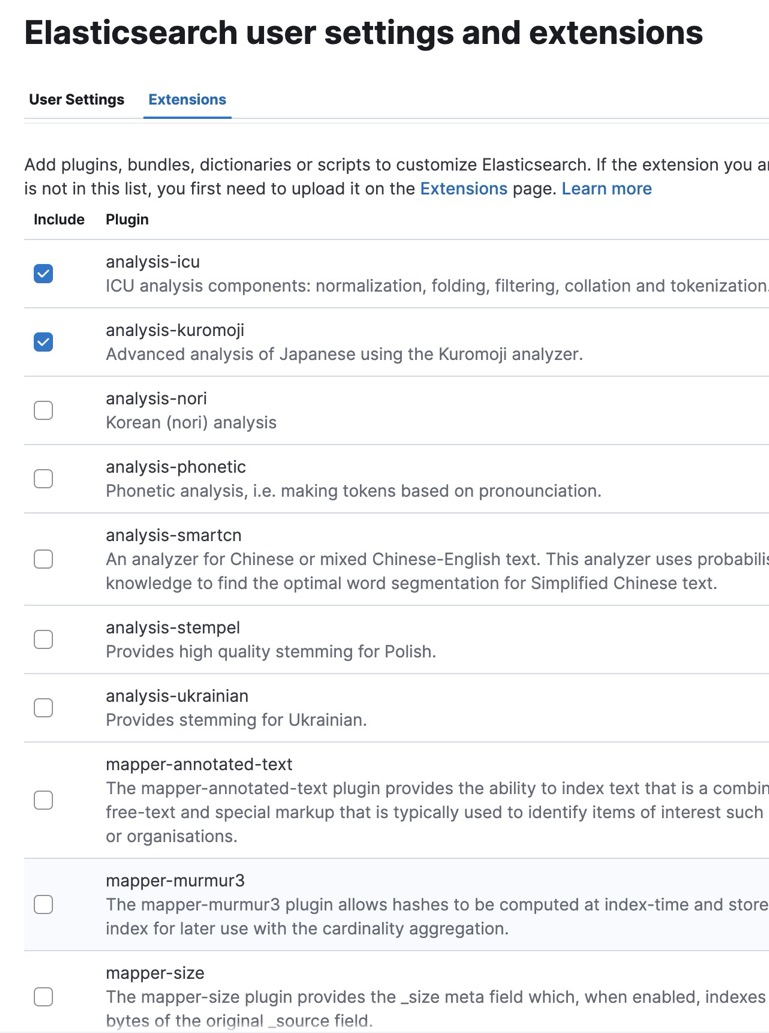Screen dimensions: 769x1033
Task: Click the analysis-nori plugin name
Action: (x=156, y=398)
